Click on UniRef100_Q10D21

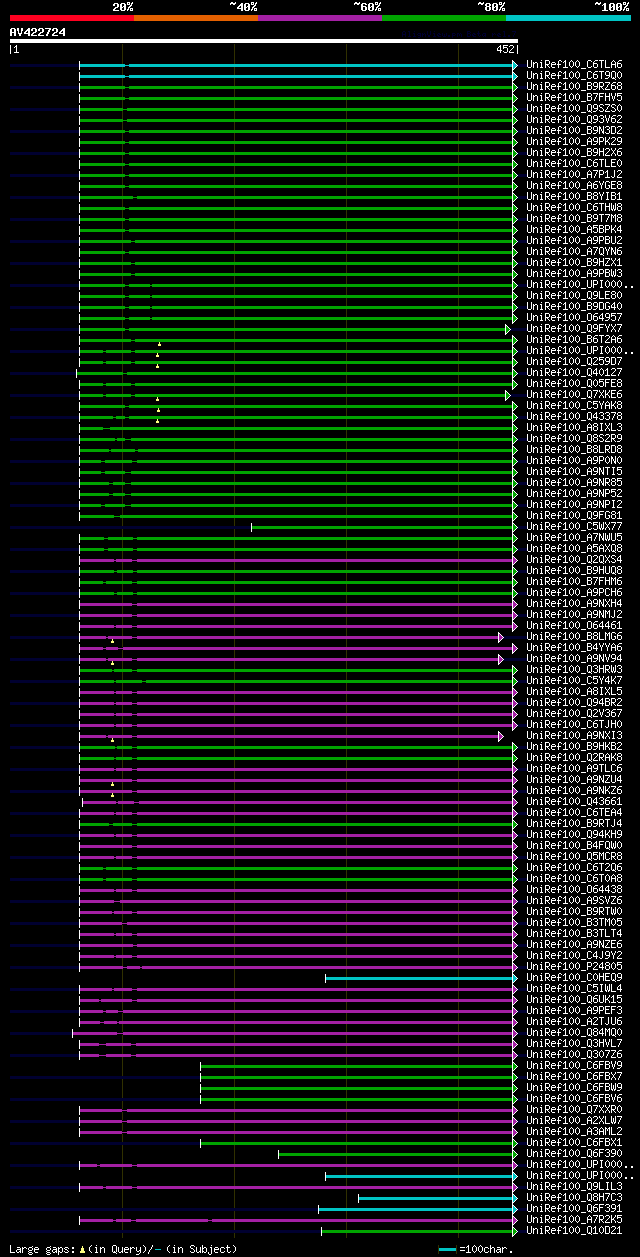click(x=574, y=1230)
